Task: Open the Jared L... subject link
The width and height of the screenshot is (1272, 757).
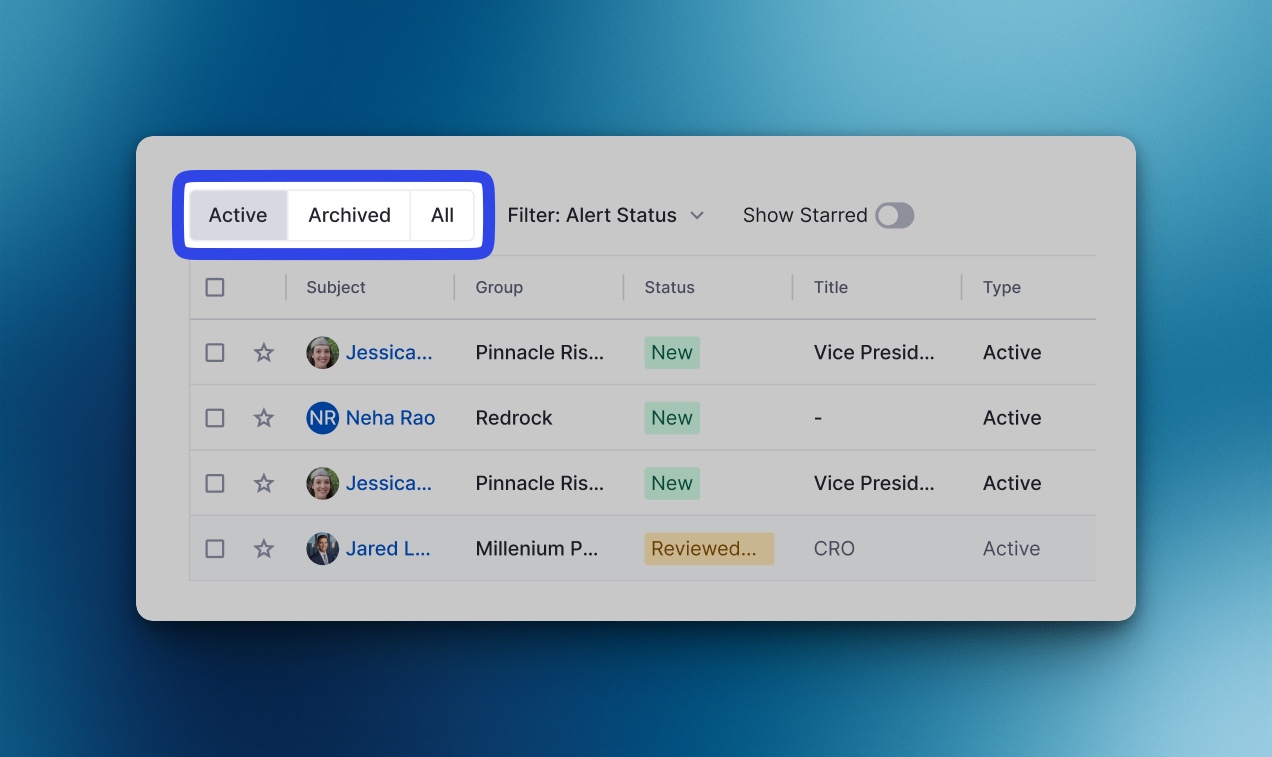Action: [388, 549]
